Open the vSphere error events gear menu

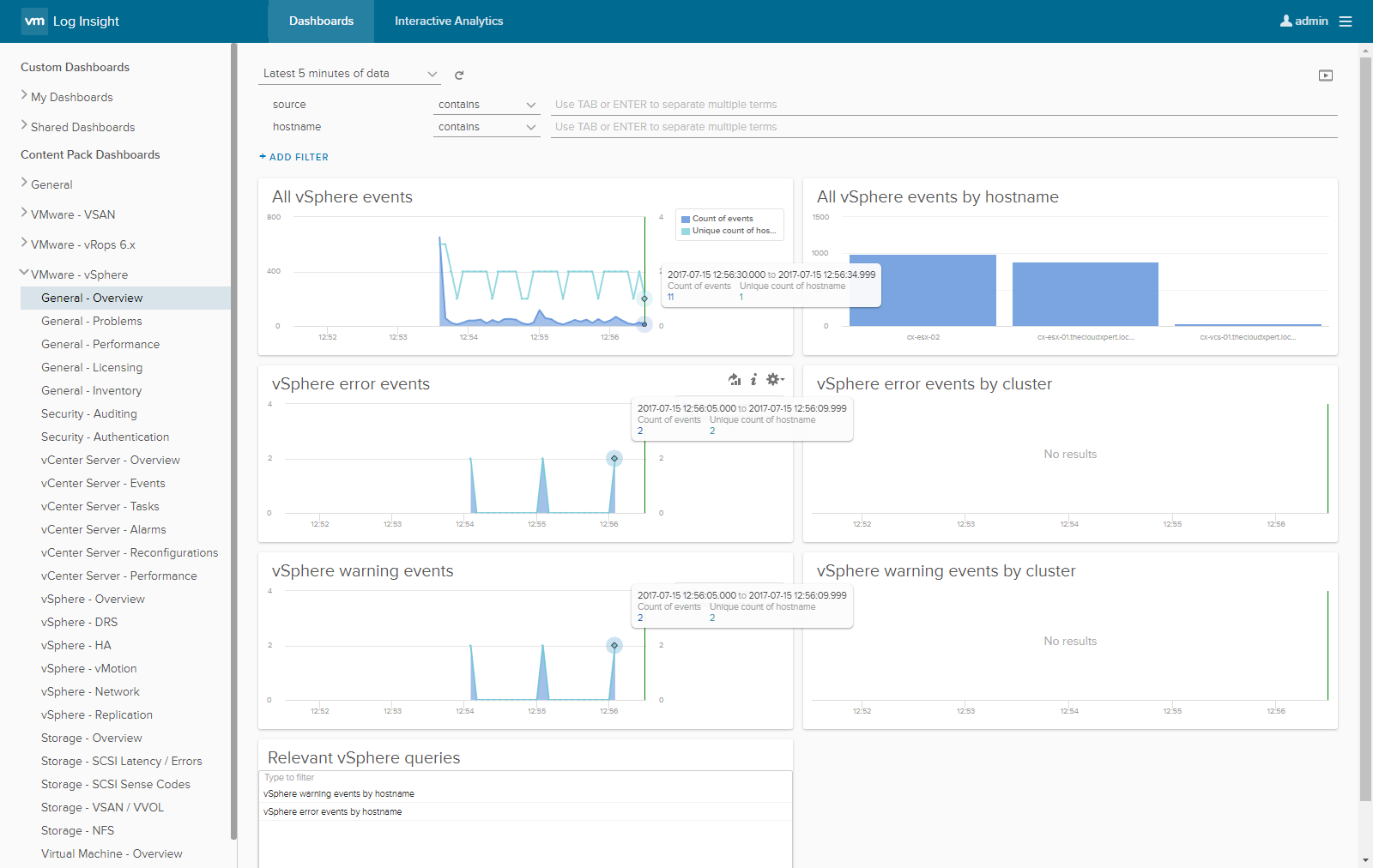(774, 379)
